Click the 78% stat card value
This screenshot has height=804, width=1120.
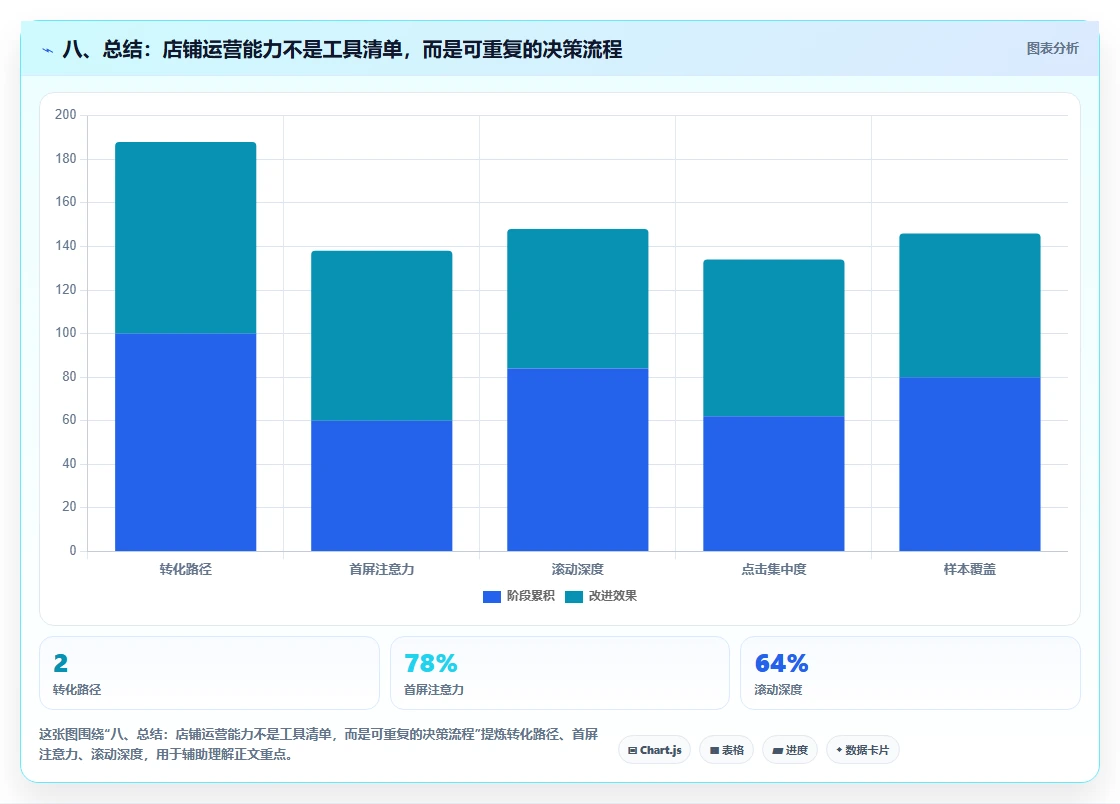pos(431,663)
